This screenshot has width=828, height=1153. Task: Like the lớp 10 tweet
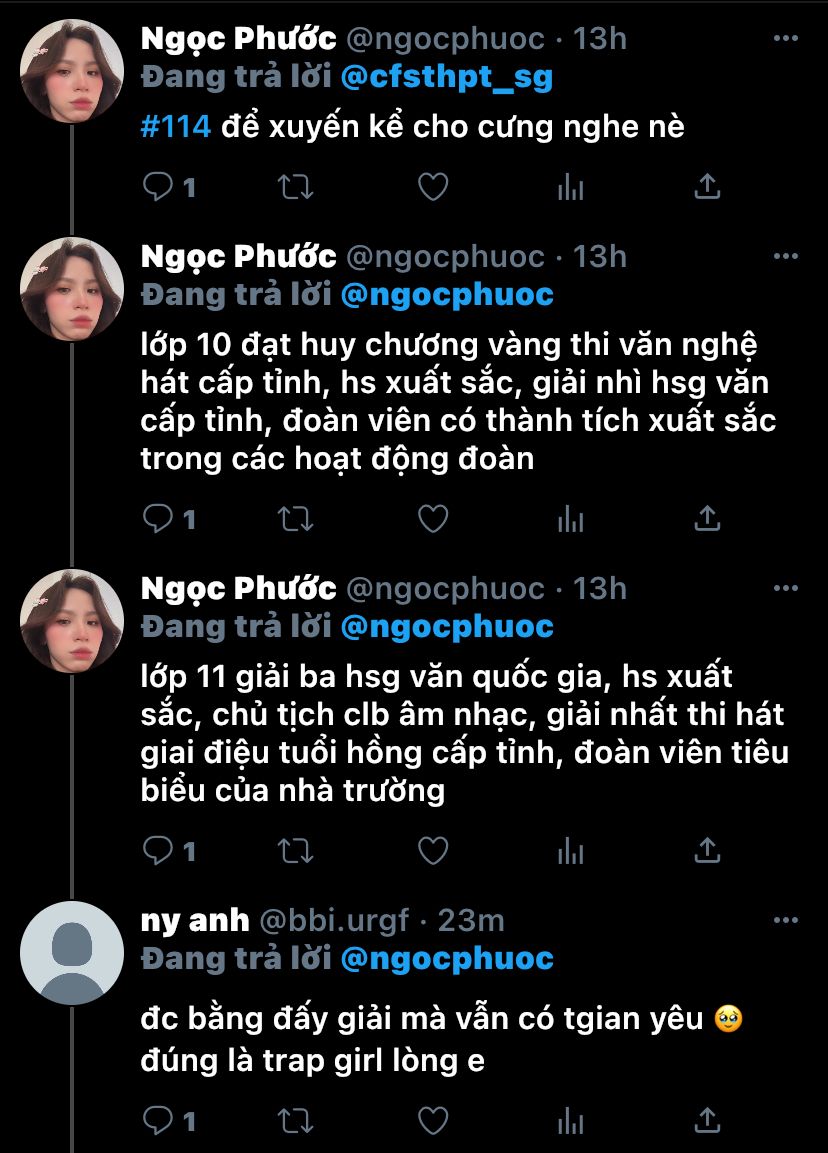tap(432, 518)
